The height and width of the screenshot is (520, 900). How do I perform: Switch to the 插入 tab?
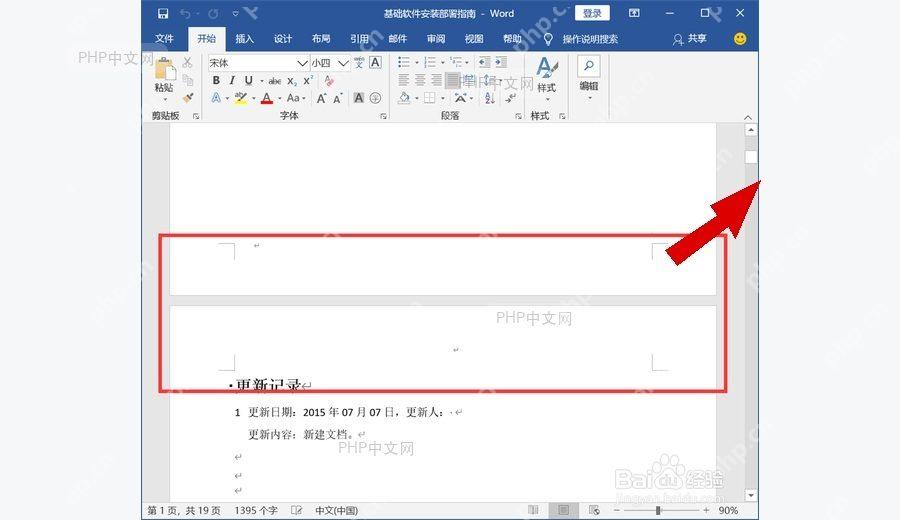coord(245,38)
